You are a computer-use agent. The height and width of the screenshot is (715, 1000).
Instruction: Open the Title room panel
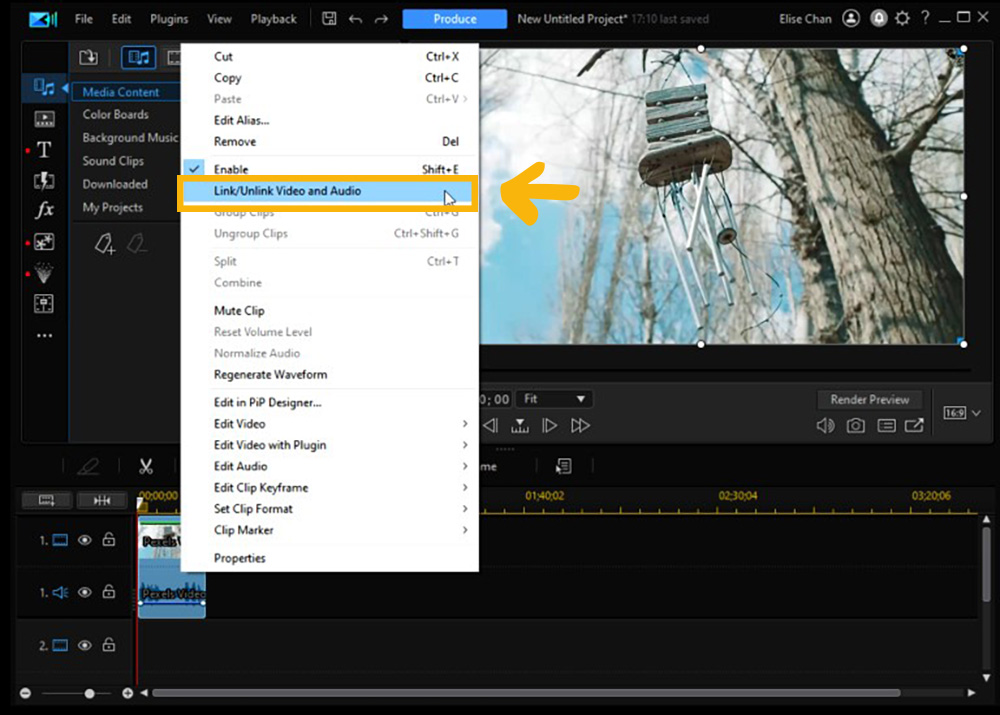coord(45,150)
